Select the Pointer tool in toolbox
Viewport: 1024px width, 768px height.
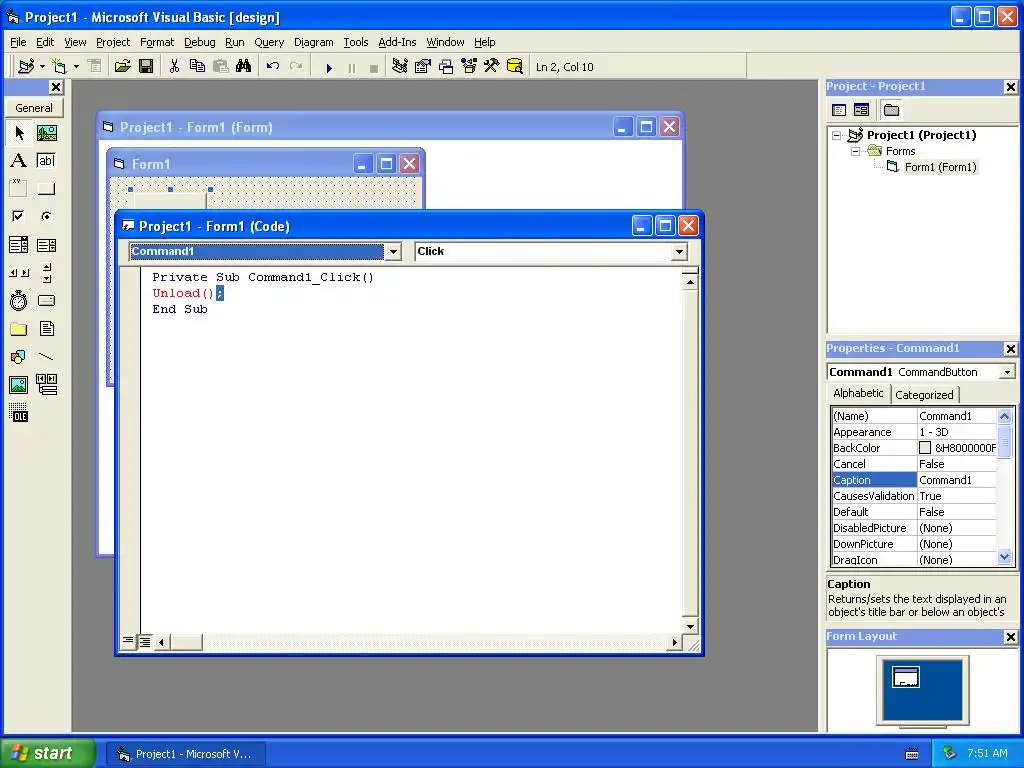(19, 133)
